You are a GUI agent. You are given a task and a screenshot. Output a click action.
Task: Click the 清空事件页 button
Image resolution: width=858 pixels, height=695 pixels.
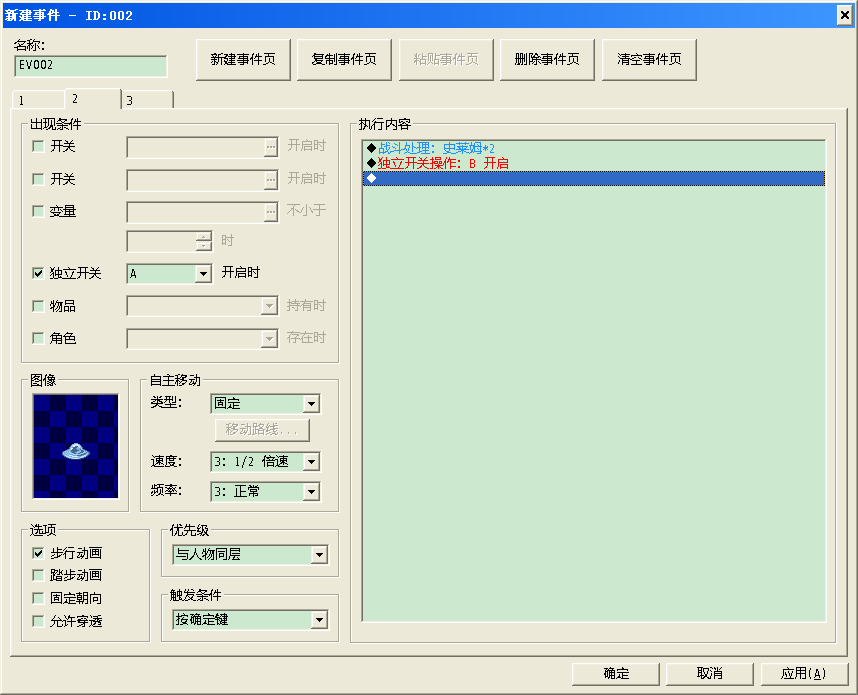[x=649, y=60]
